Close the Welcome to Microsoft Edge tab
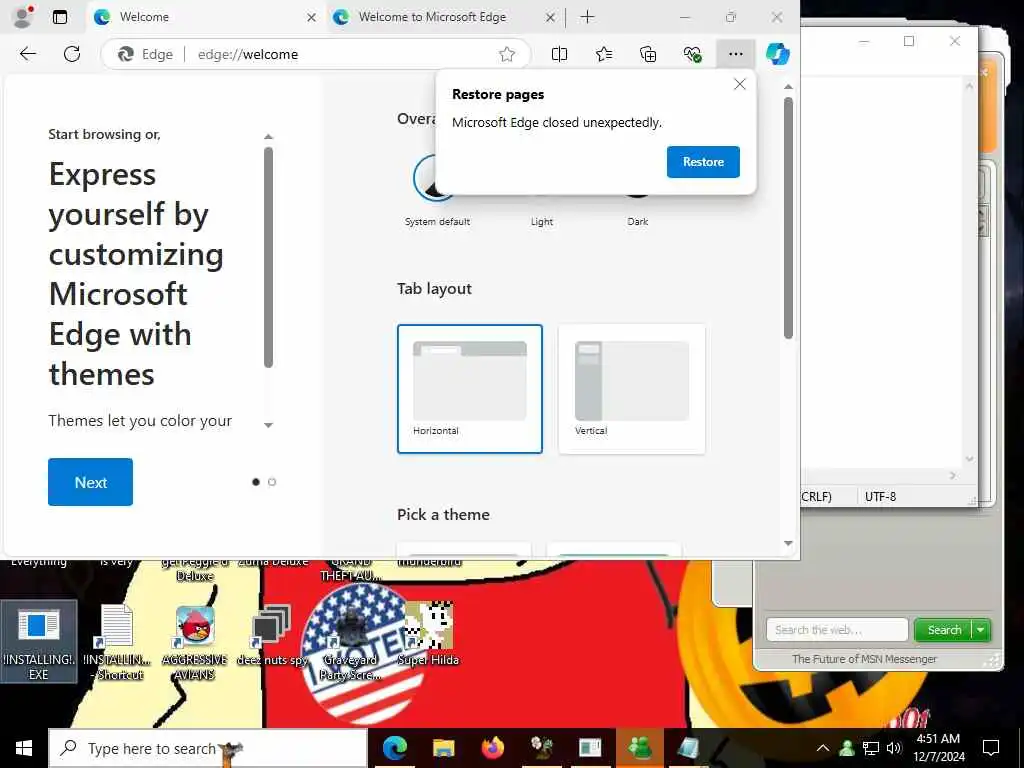This screenshot has height=768, width=1024. 551,18
